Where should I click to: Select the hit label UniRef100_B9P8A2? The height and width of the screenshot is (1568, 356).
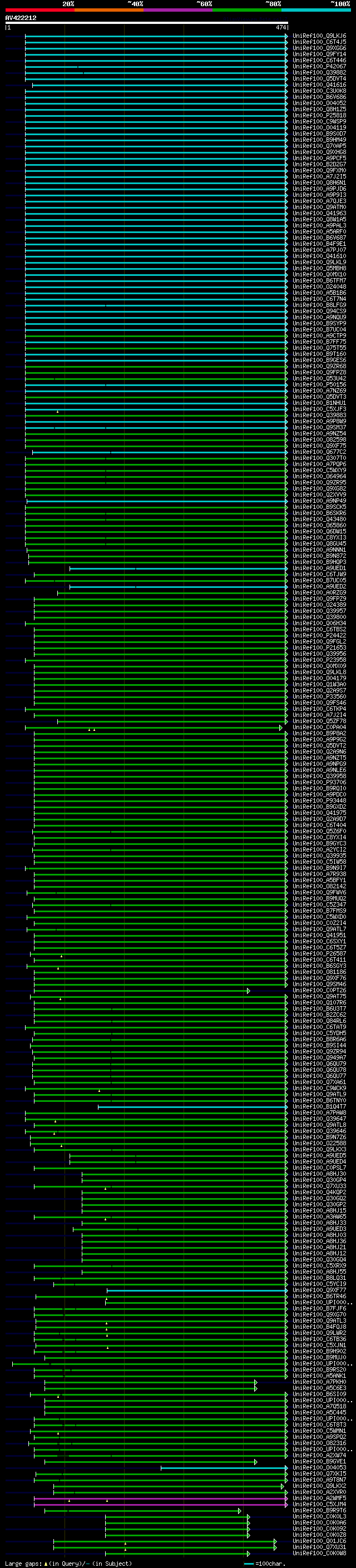[x=319, y=734]
